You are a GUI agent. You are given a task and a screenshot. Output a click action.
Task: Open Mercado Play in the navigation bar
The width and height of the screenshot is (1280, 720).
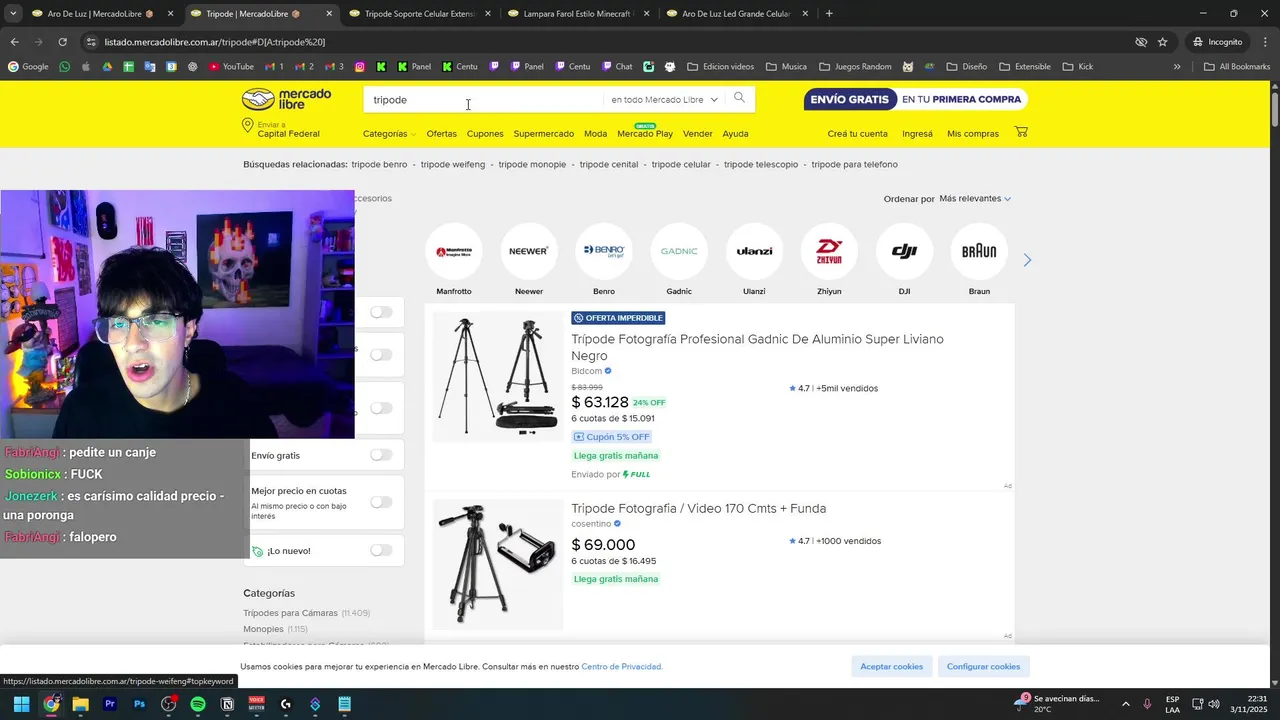(645, 134)
